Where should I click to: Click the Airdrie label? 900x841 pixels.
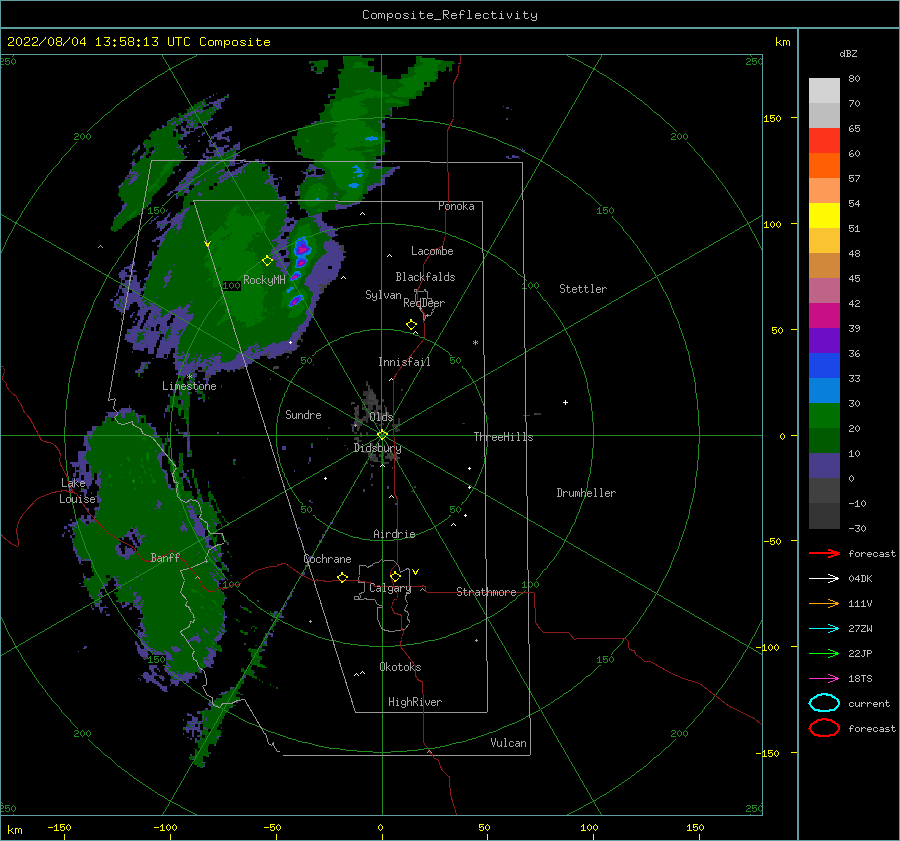pos(394,534)
